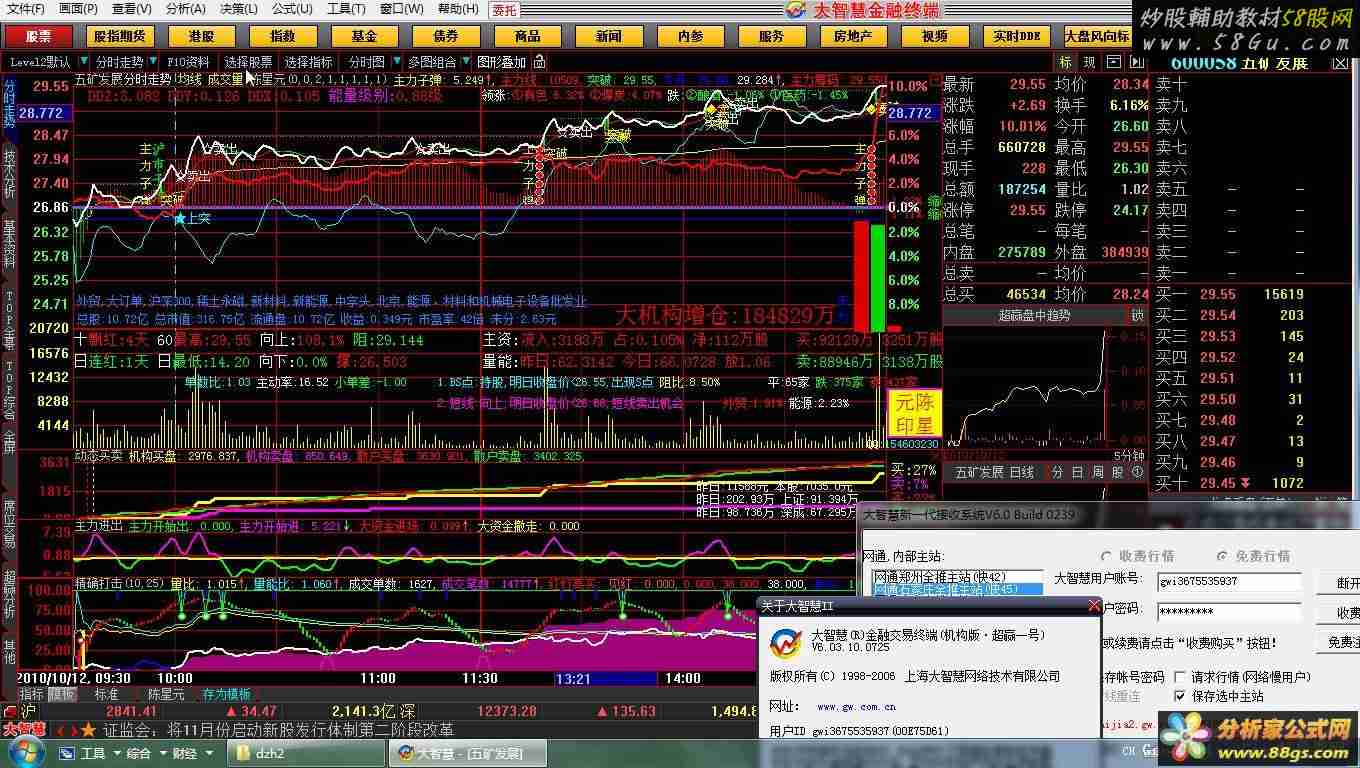Click the 大智慧 logo in About dialog
The width and height of the screenshot is (1360, 768).
pyautogui.click(x=785, y=643)
